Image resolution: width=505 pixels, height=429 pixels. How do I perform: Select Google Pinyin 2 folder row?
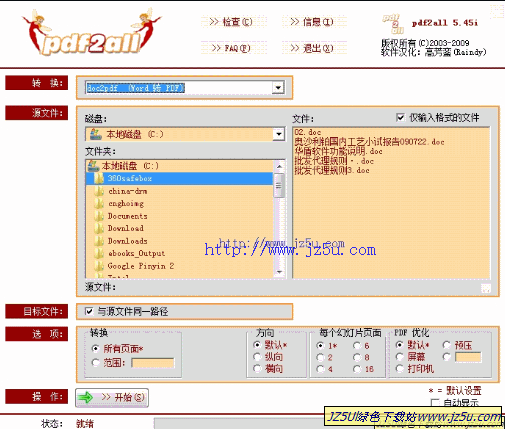coord(180,266)
